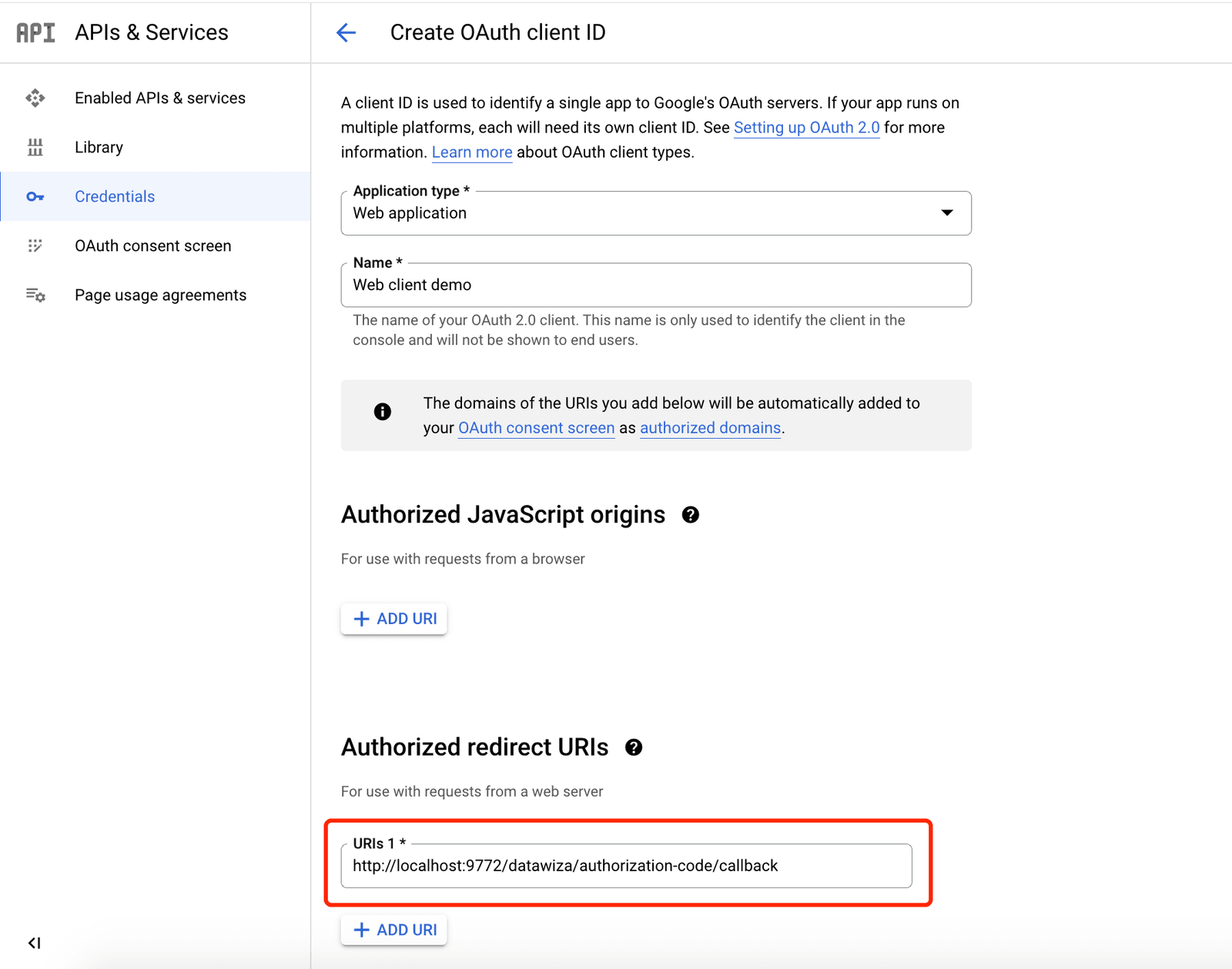The height and width of the screenshot is (969, 1232).
Task: Click the Name input field
Action: pos(656,285)
